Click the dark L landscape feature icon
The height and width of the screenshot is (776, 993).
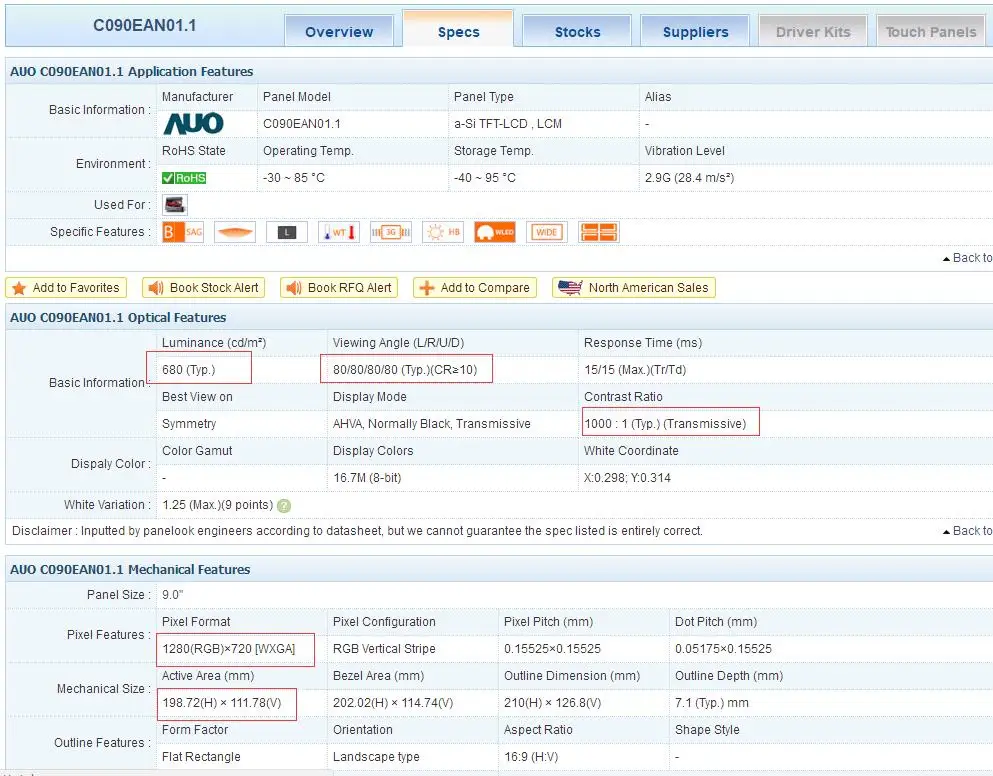point(287,232)
